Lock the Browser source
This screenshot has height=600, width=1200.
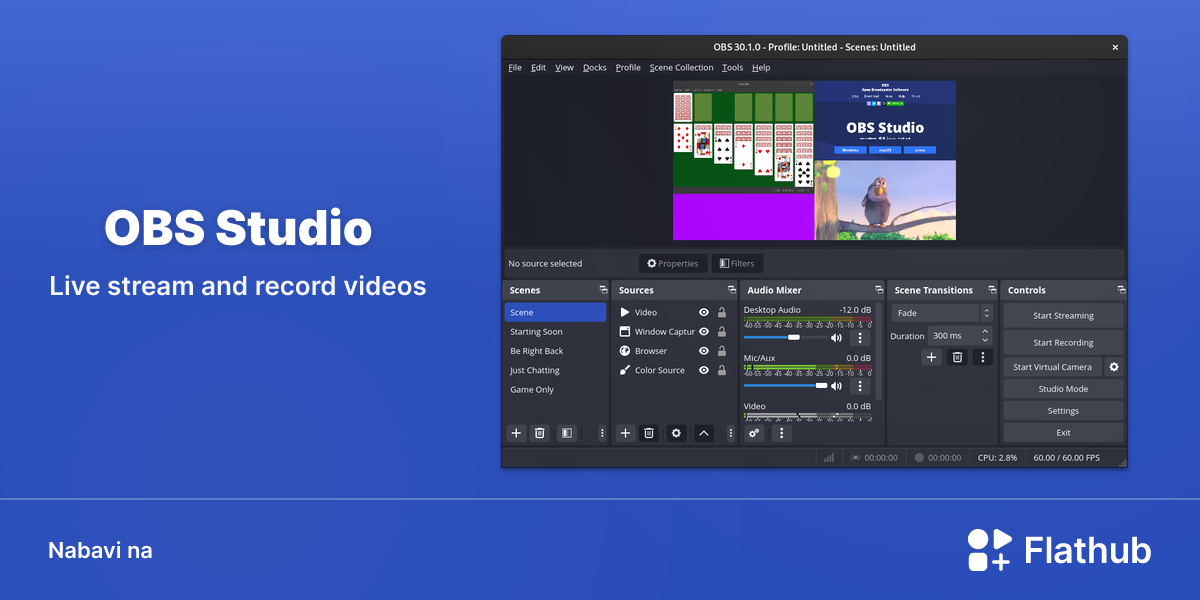722,351
